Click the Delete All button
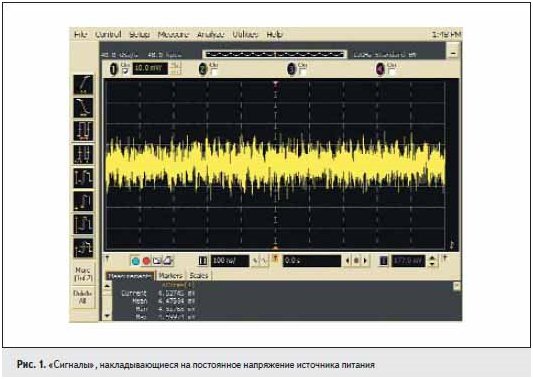Viewport: 533px width, 379px height. coord(83,297)
